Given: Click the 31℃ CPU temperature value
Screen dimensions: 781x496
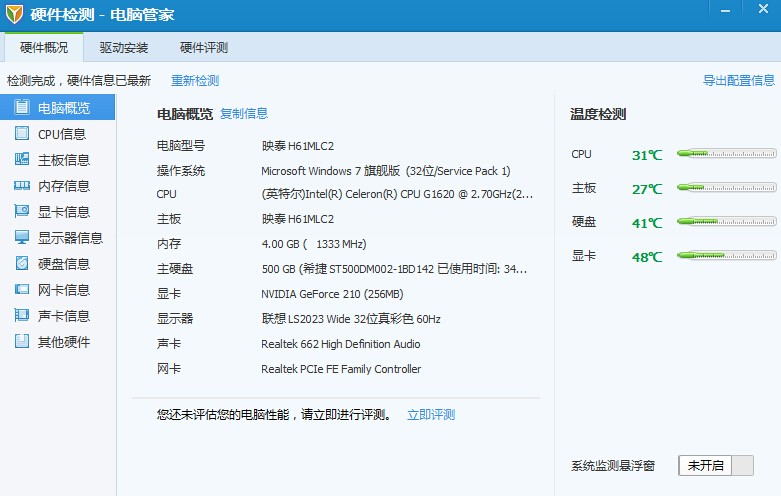Looking at the screenshot, I should point(647,155).
